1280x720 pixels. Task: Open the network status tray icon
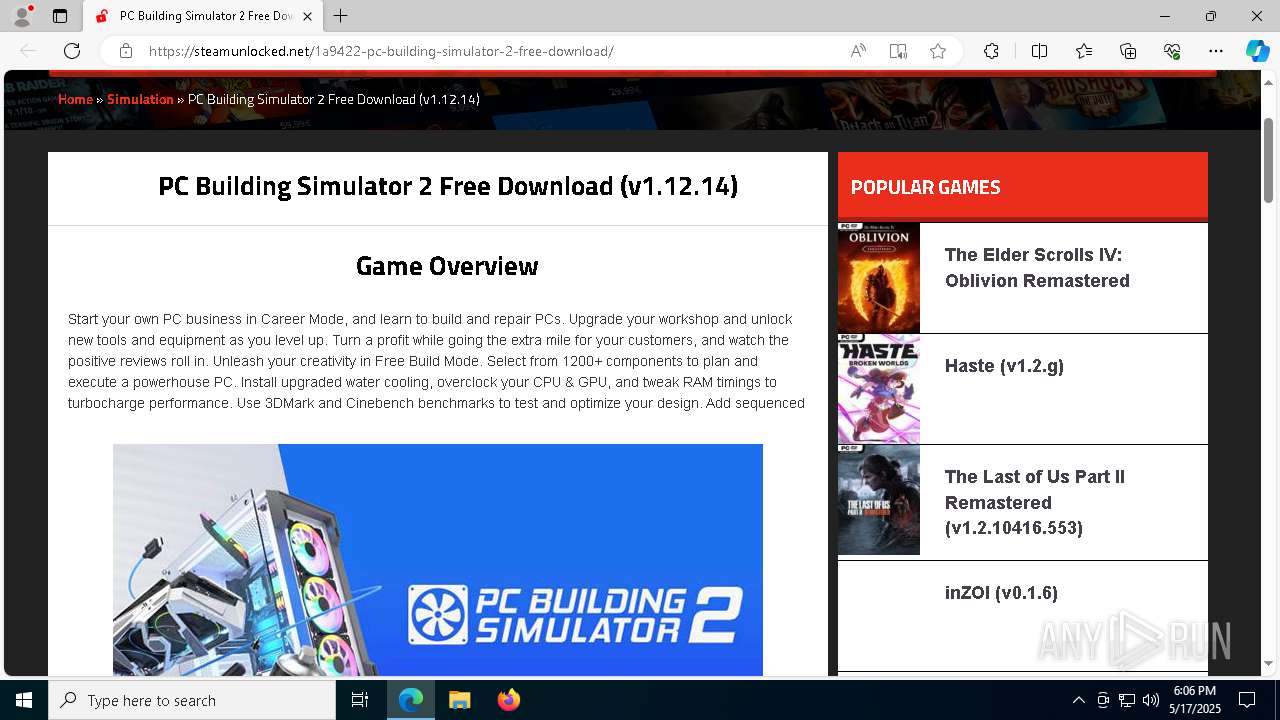1127,700
